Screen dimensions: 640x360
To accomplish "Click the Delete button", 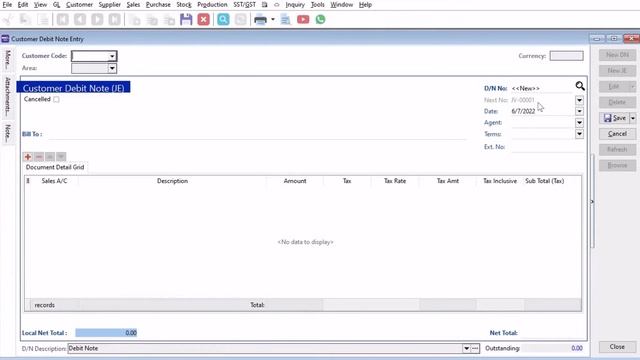I will click(617, 102).
